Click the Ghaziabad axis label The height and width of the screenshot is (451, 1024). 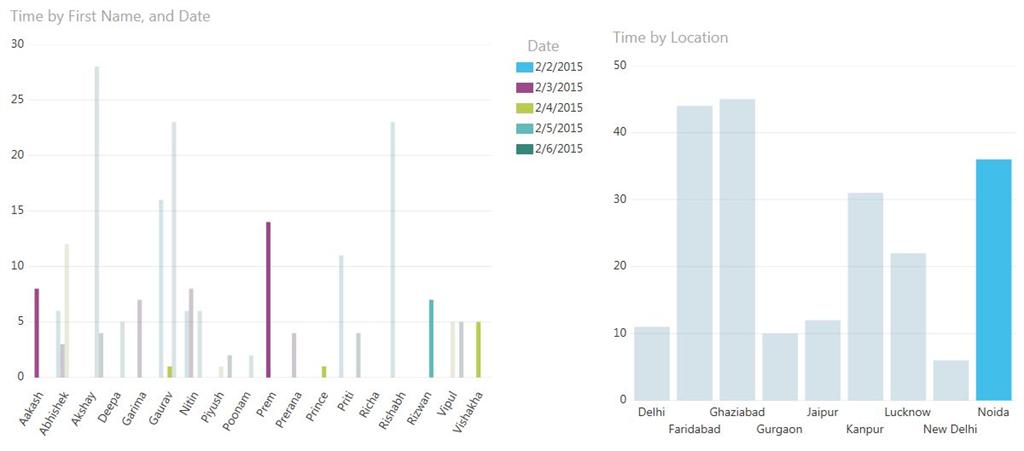(737, 412)
